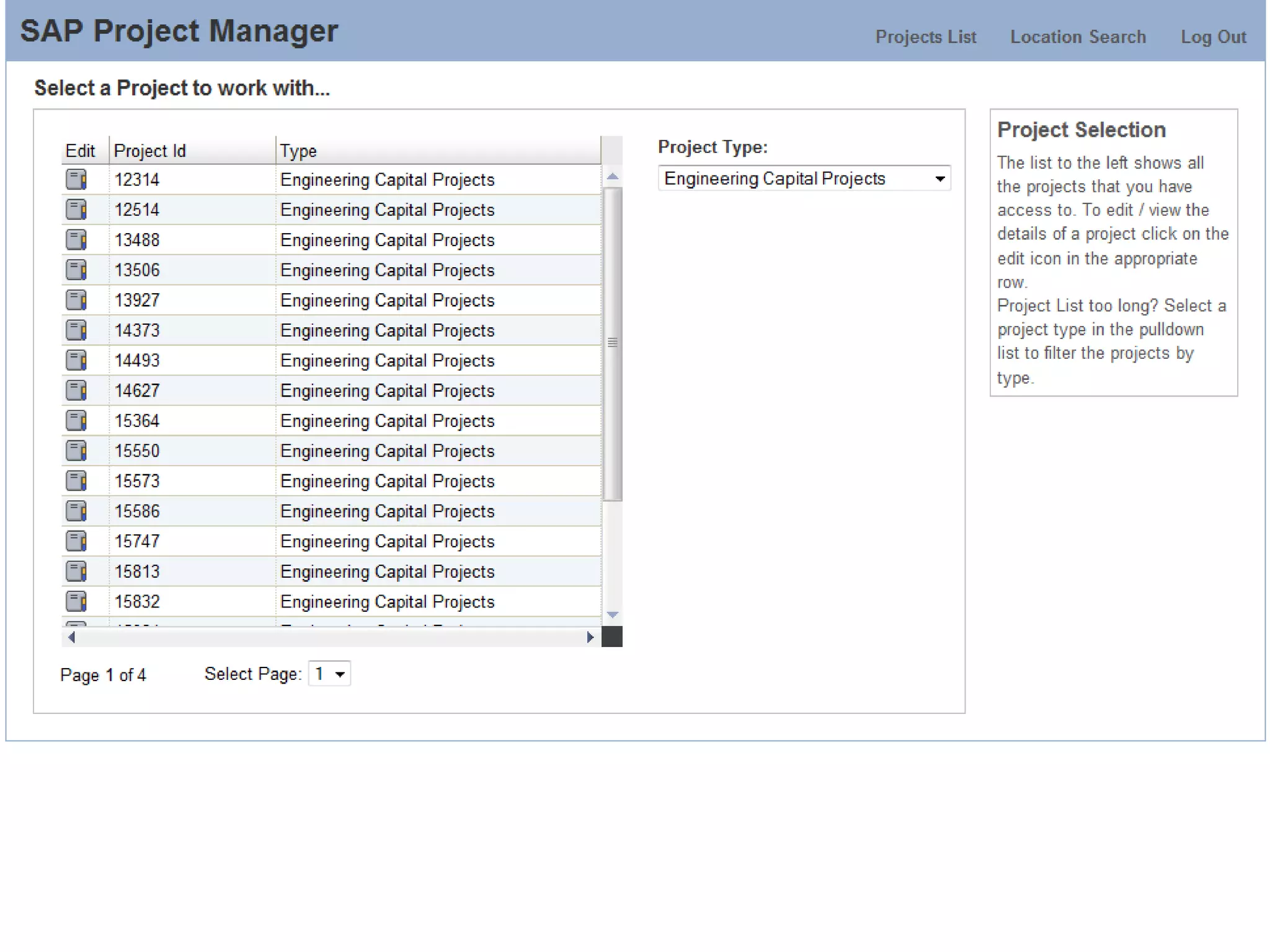Click the Log Out link

click(x=1213, y=37)
